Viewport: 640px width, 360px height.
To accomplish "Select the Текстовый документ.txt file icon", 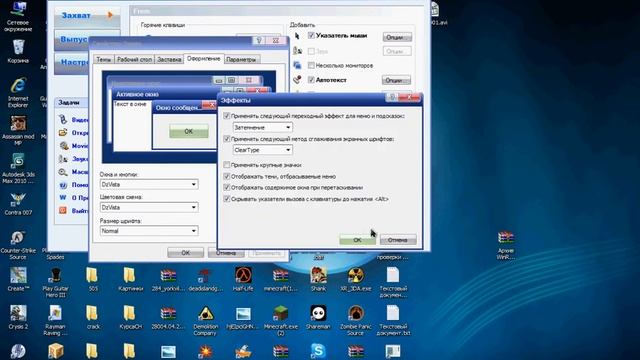I will 393,320.
